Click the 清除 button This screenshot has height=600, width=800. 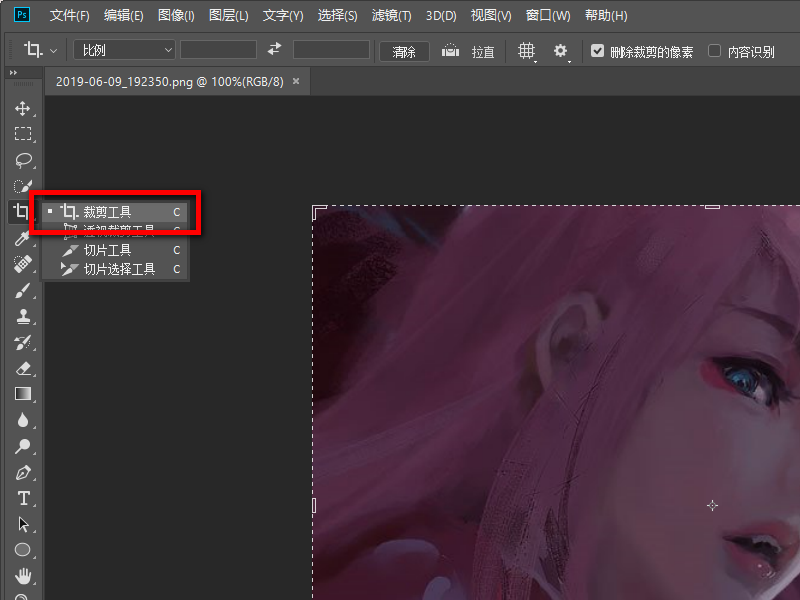tap(404, 51)
